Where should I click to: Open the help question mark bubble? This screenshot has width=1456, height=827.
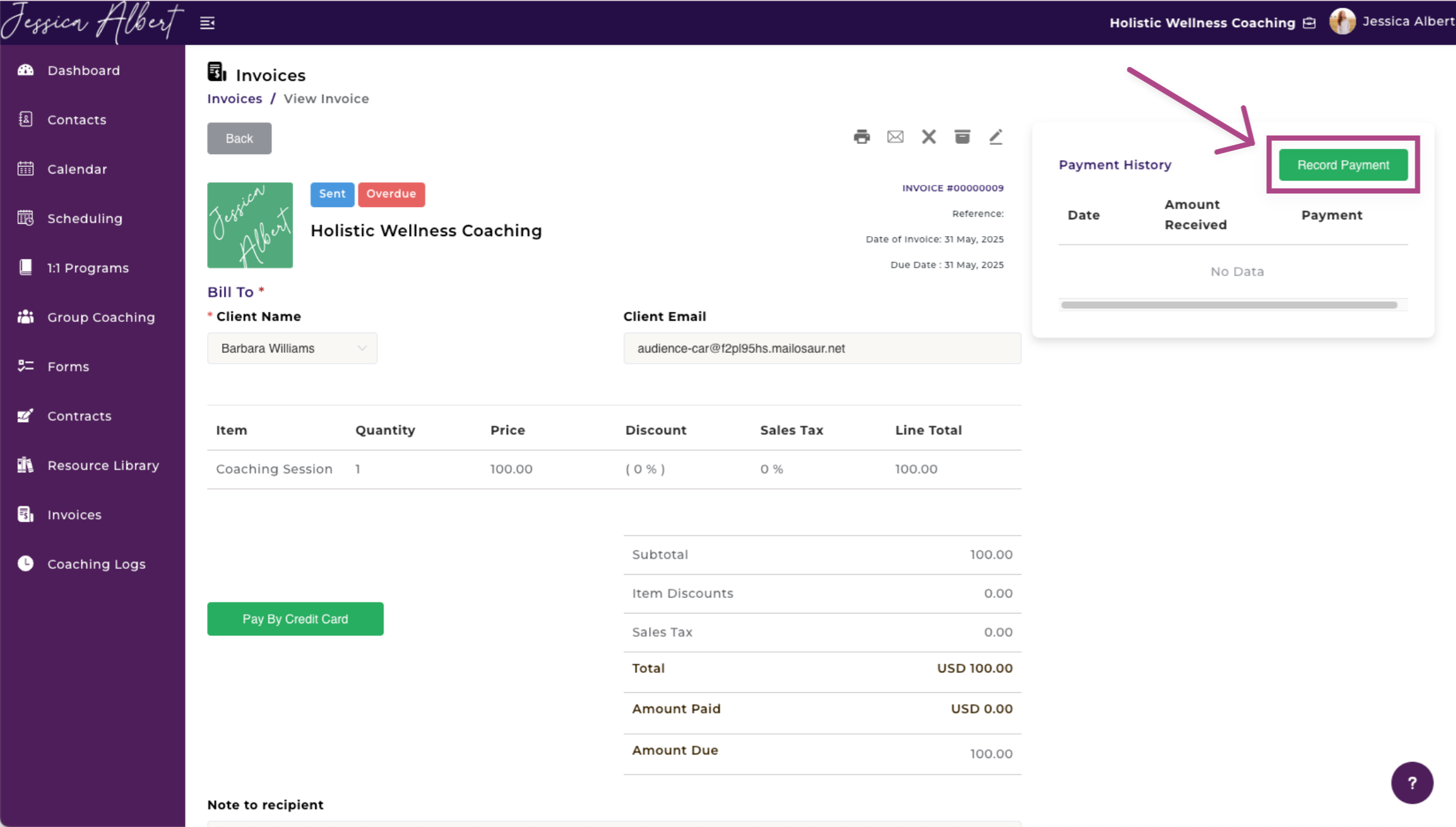(1412, 782)
